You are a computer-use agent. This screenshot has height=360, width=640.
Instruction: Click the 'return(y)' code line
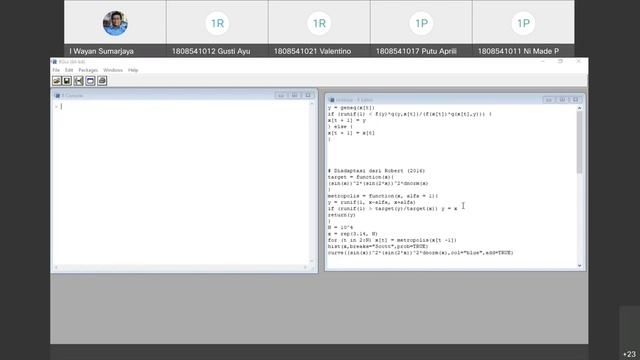point(342,215)
